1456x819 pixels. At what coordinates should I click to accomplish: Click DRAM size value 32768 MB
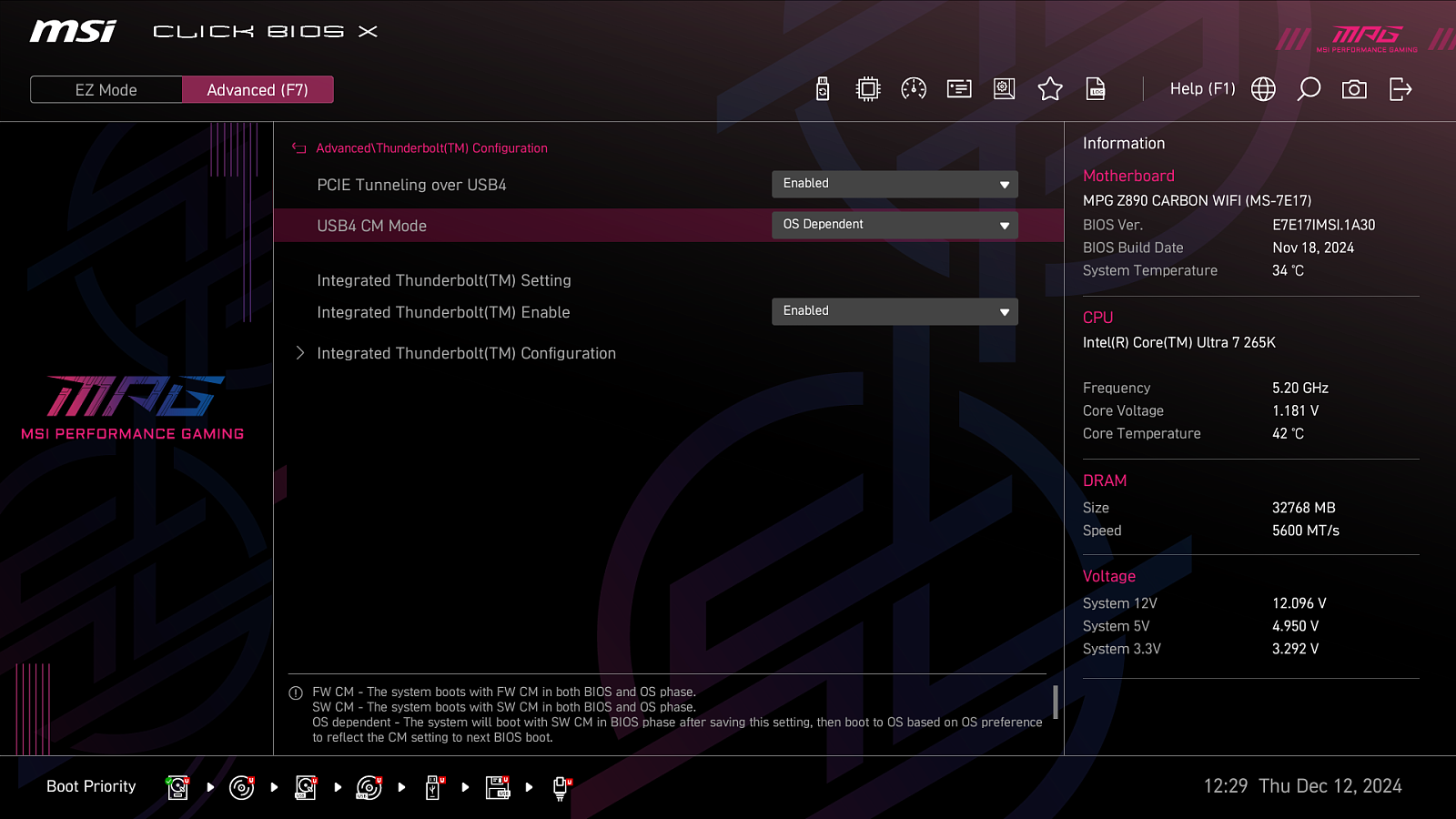[1304, 508]
